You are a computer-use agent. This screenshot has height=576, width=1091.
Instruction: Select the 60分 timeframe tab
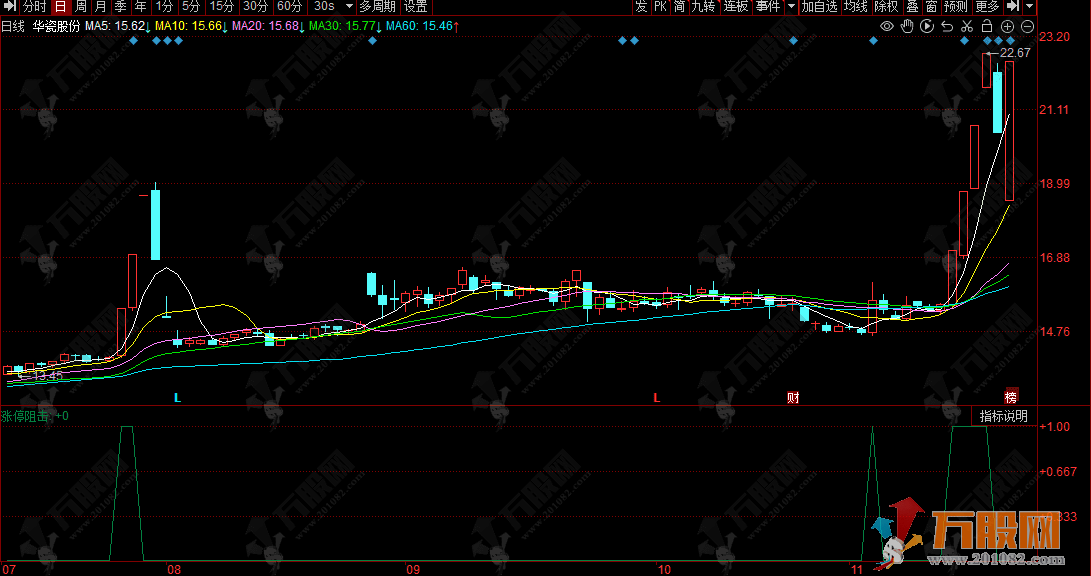pyautogui.click(x=289, y=7)
